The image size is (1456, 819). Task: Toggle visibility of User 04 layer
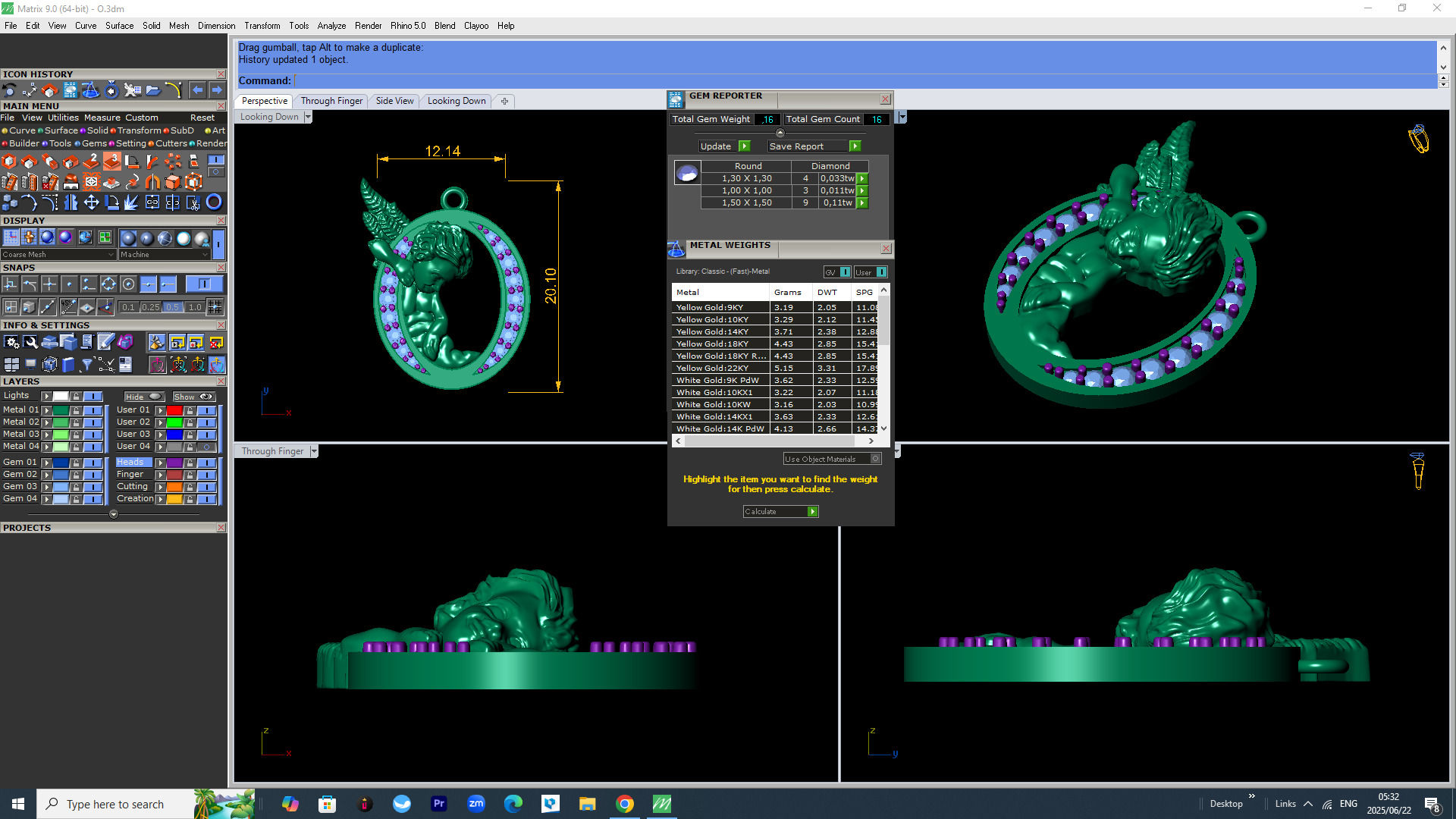(206, 447)
